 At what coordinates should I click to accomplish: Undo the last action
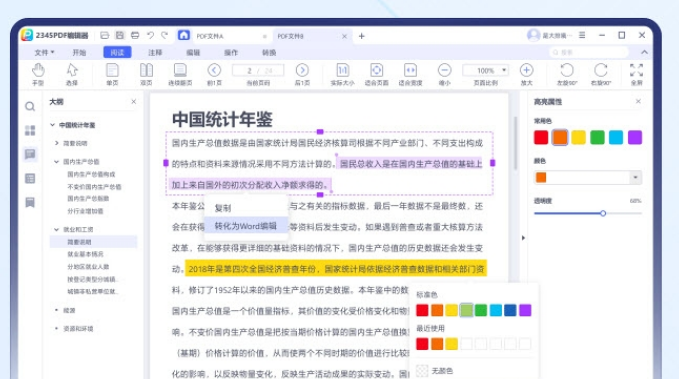click(150, 36)
